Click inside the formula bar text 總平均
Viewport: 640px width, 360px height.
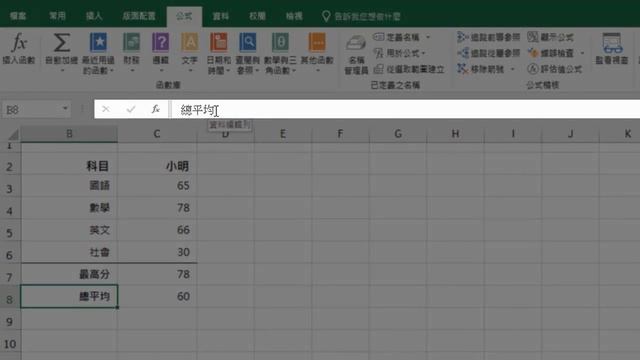click(198, 109)
